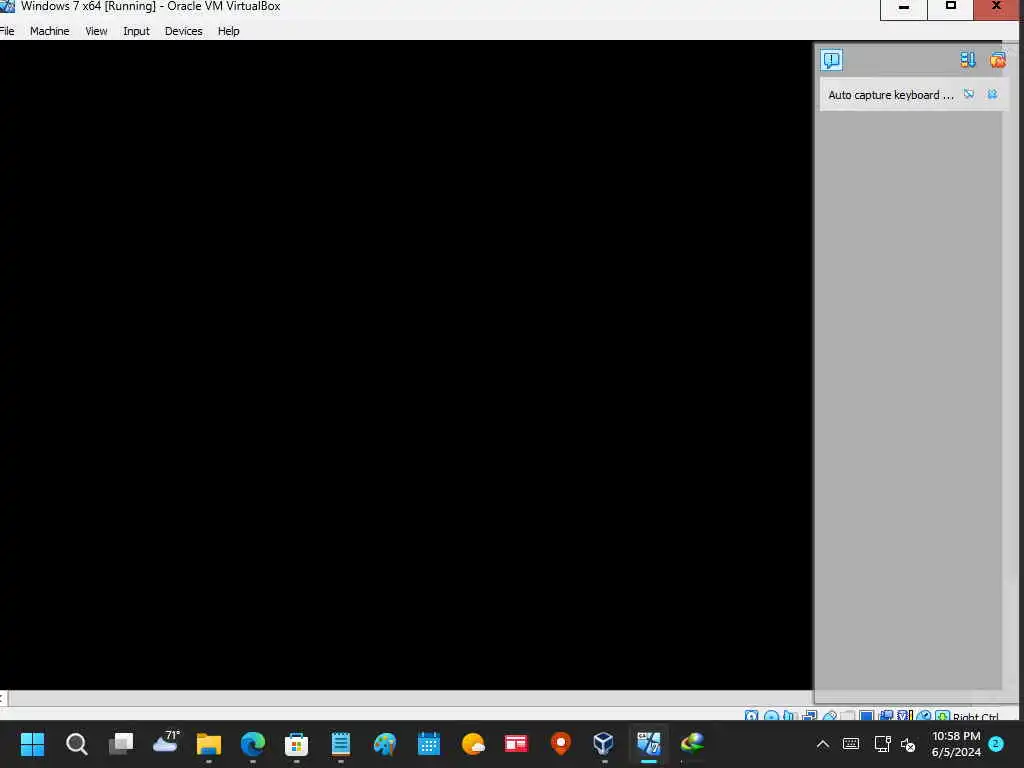Open the Notepad taskbar icon
This screenshot has height=768, width=1024.
click(x=340, y=744)
